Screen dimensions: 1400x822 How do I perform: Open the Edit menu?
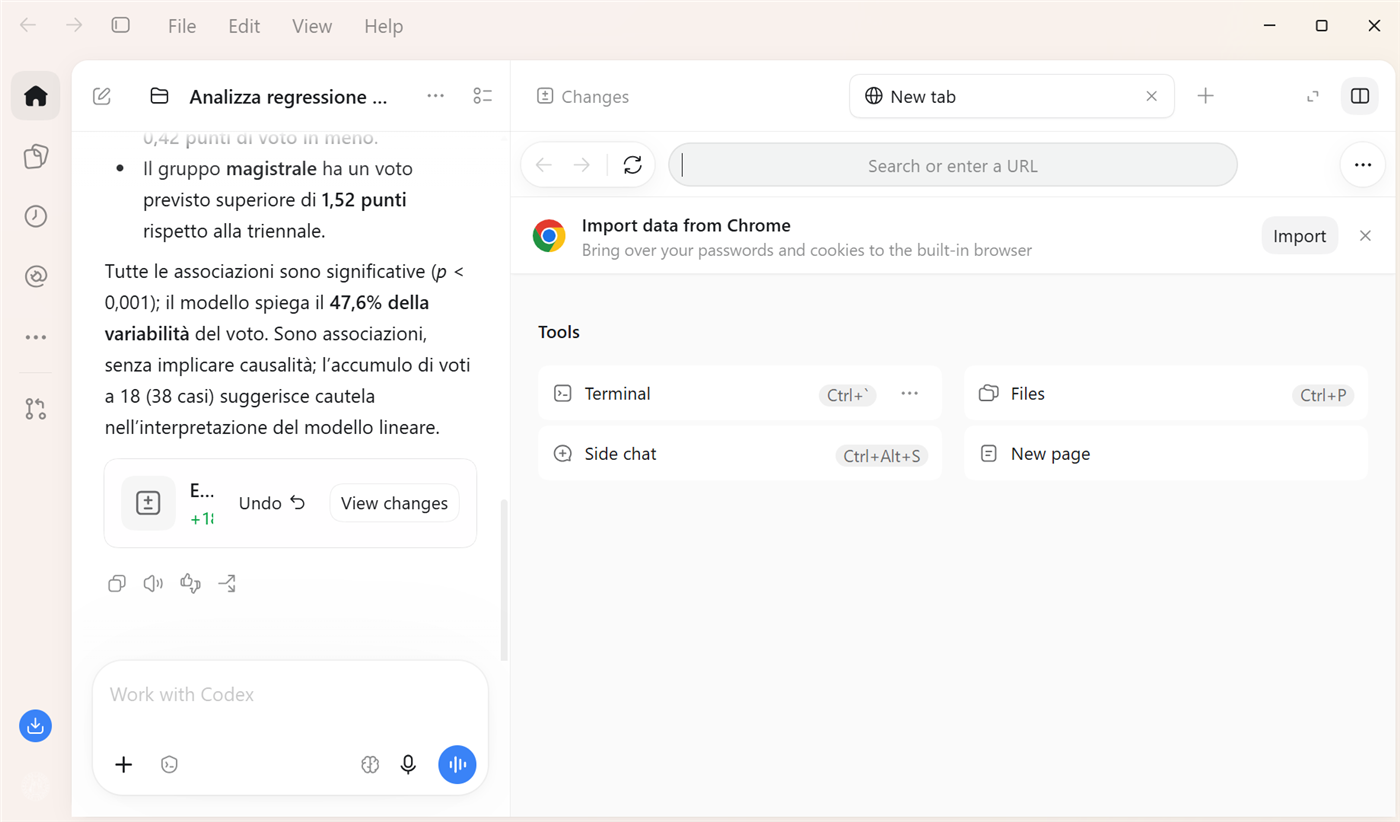(x=244, y=27)
